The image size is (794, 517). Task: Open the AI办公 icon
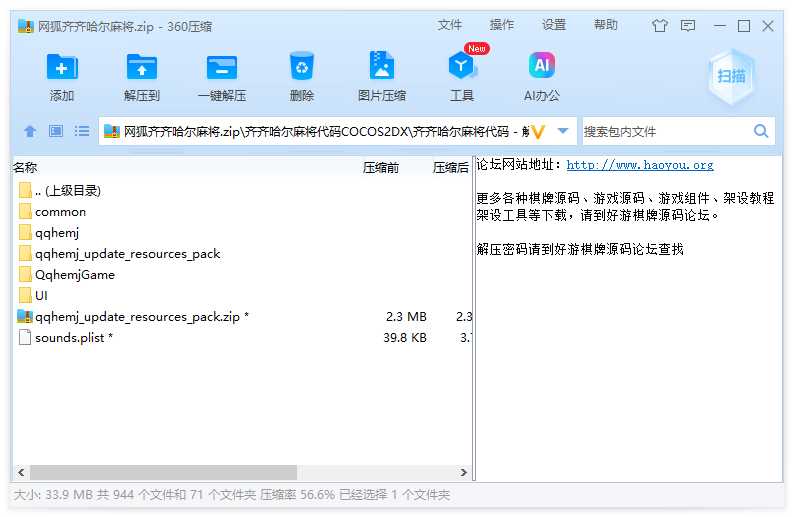pyautogui.click(x=542, y=66)
